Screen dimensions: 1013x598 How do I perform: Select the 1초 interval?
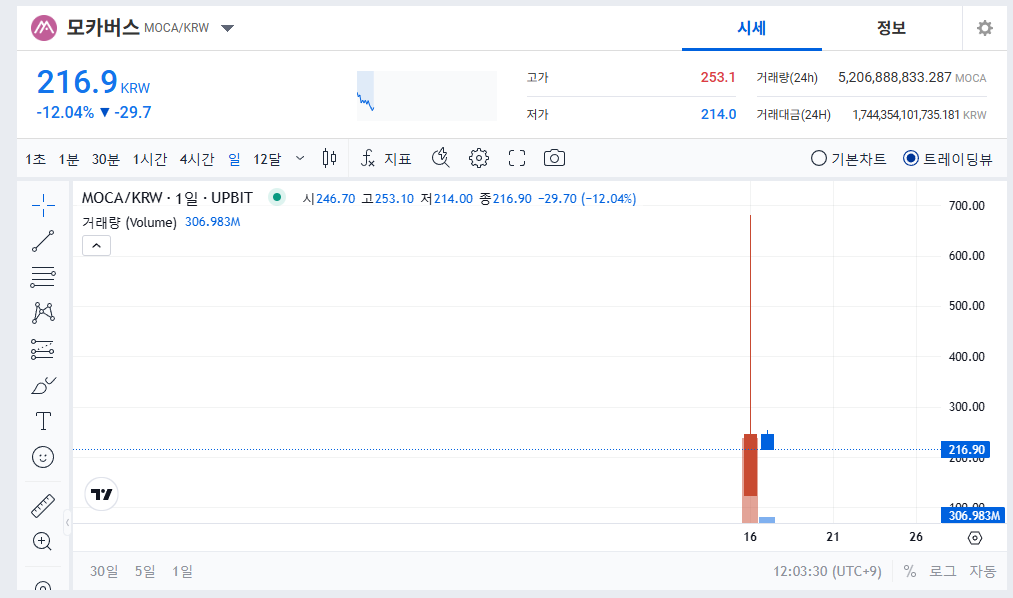click(x=36, y=159)
